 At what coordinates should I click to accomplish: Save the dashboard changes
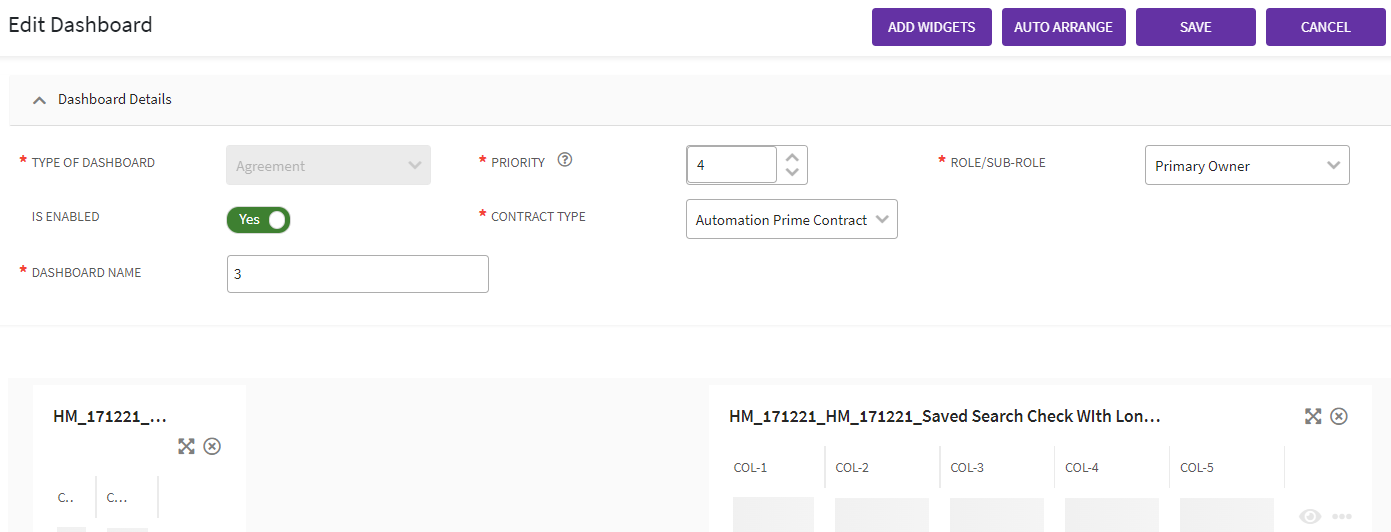pyautogui.click(x=1195, y=27)
